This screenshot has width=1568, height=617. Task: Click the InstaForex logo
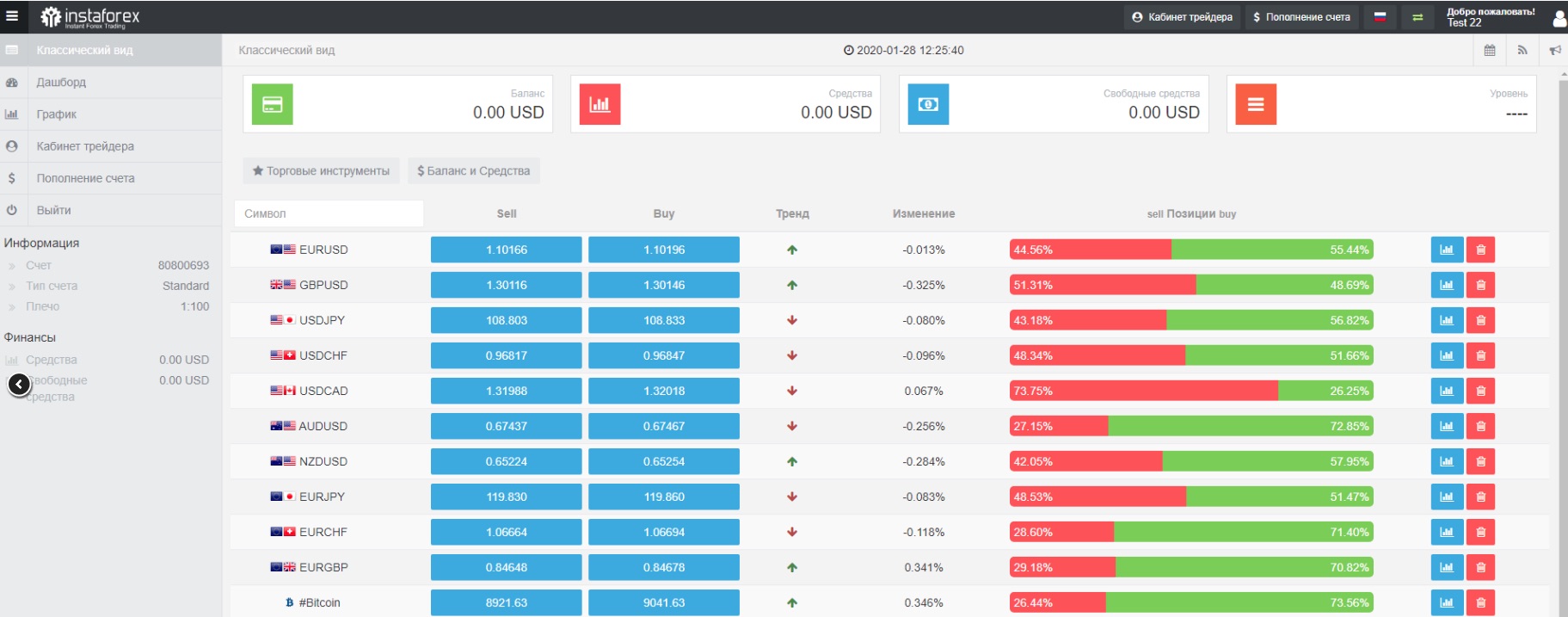[x=90, y=16]
